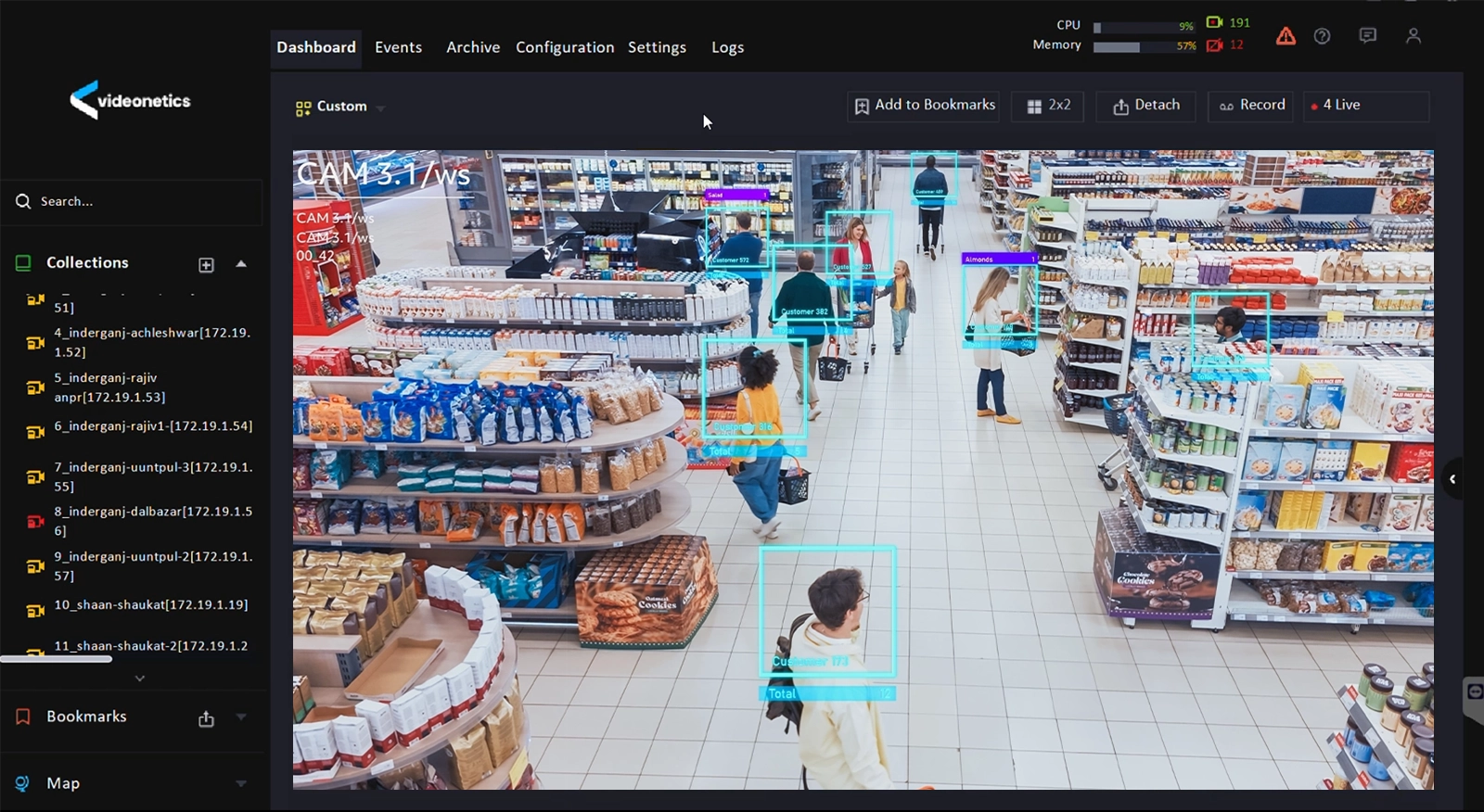Click the Search input field
Viewport: 1484px width, 812px height.
point(139,201)
